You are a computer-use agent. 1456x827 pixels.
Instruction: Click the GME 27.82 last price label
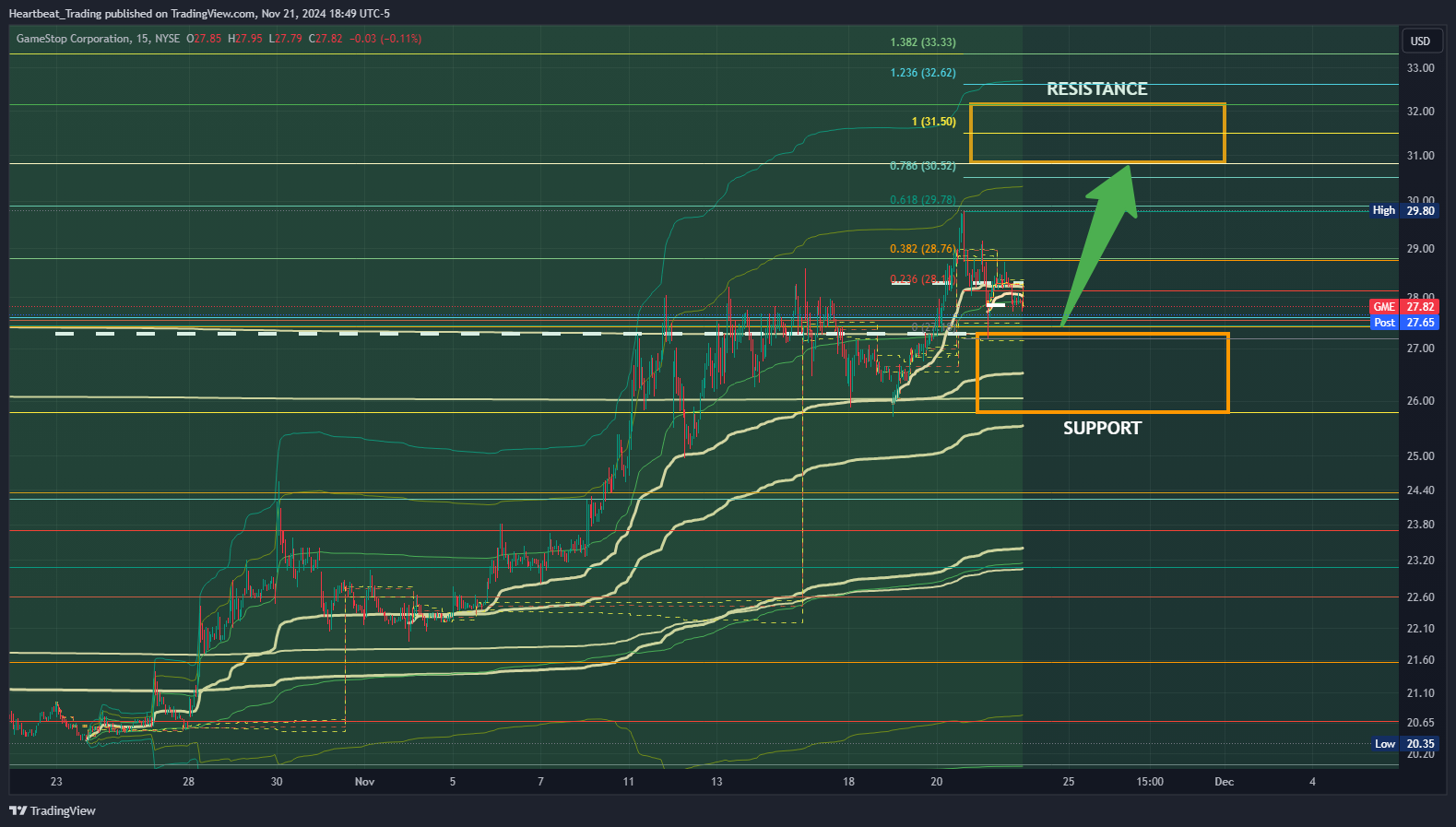tap(1403, 307)
